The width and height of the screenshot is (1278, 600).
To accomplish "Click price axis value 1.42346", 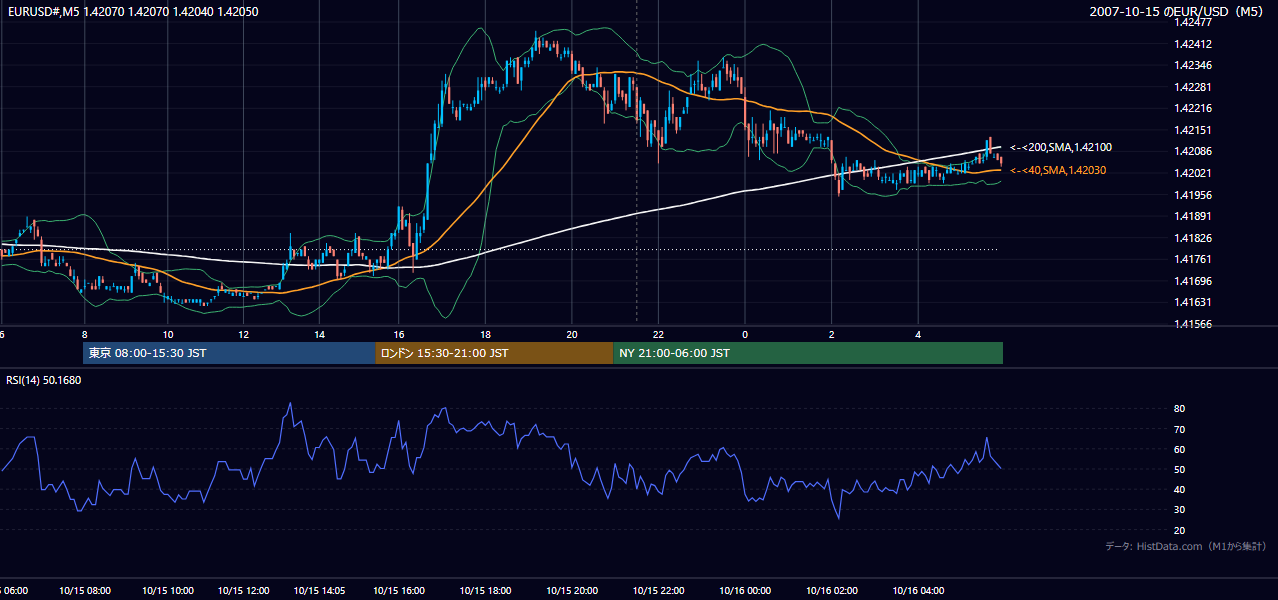I will (x=1194, y=65).
